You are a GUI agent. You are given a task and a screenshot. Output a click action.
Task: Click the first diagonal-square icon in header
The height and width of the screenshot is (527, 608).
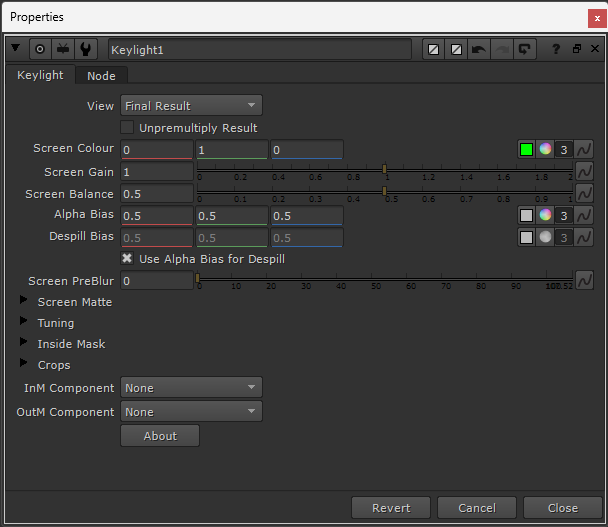434,49
